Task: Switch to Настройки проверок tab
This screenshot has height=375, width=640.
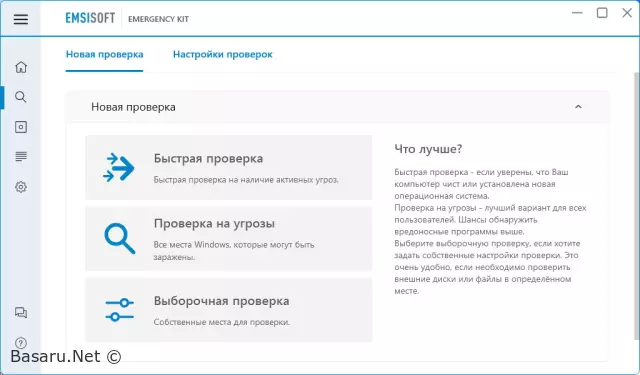Action: [222, 54]
